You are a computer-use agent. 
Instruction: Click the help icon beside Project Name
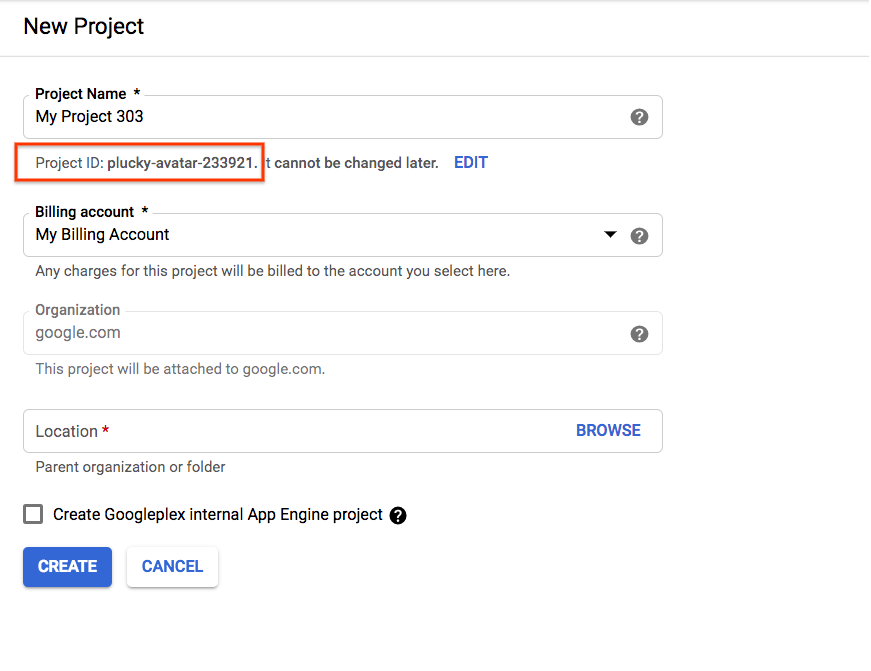[640, 117]
